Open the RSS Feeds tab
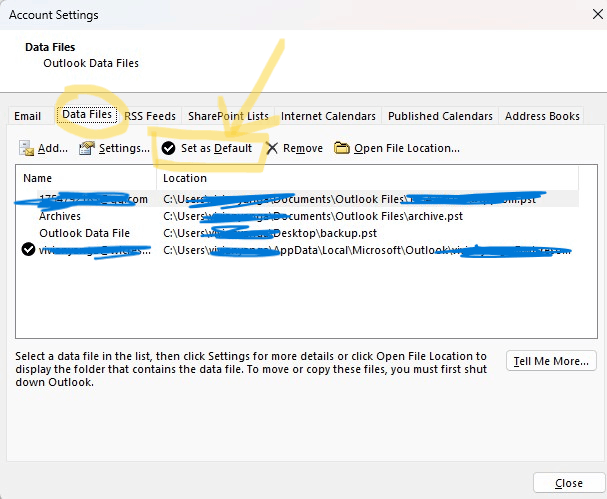This screenshot has width=607, height=499. [x=150, y=116]
